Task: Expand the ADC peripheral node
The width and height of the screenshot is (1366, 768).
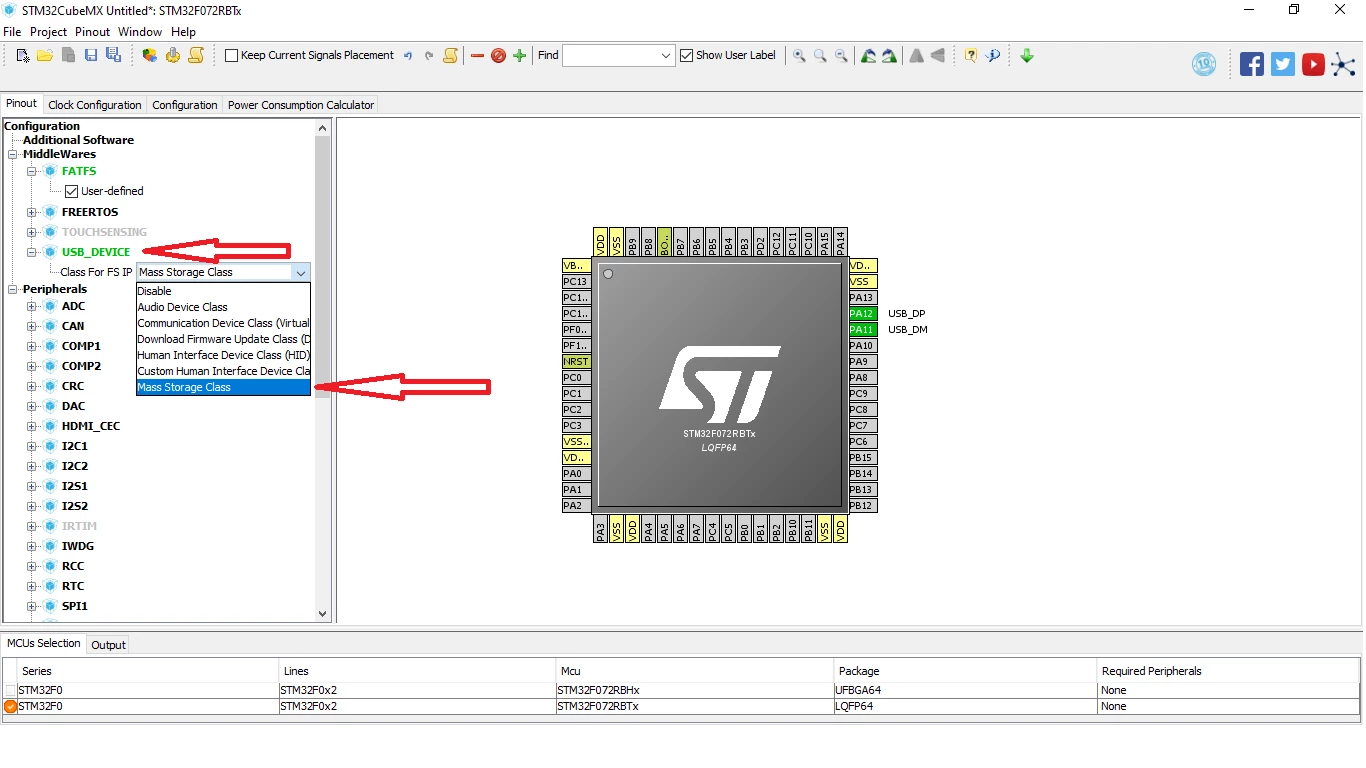Action: point(32,306)
